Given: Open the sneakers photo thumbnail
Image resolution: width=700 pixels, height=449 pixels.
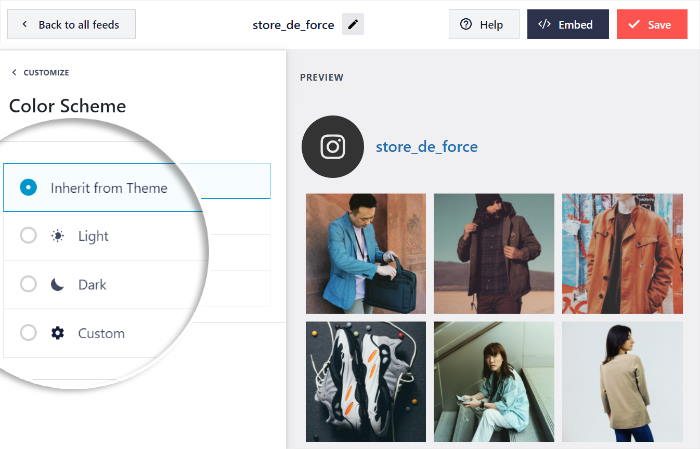Looking at the screenshot, I should click(366, 381).
